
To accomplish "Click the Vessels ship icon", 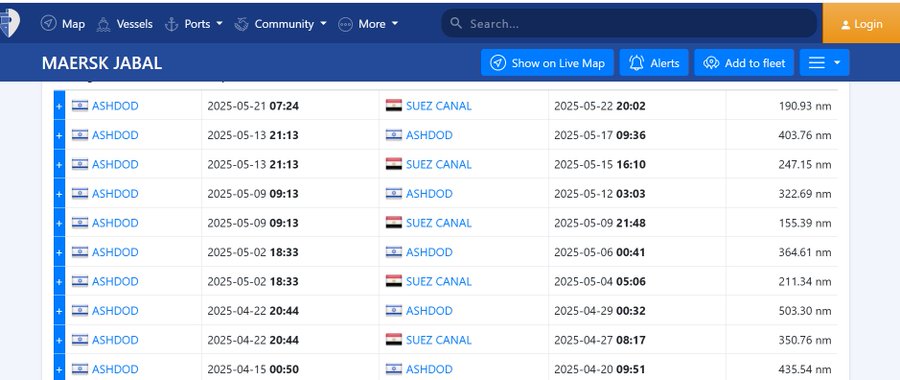I will pos(103,24).
